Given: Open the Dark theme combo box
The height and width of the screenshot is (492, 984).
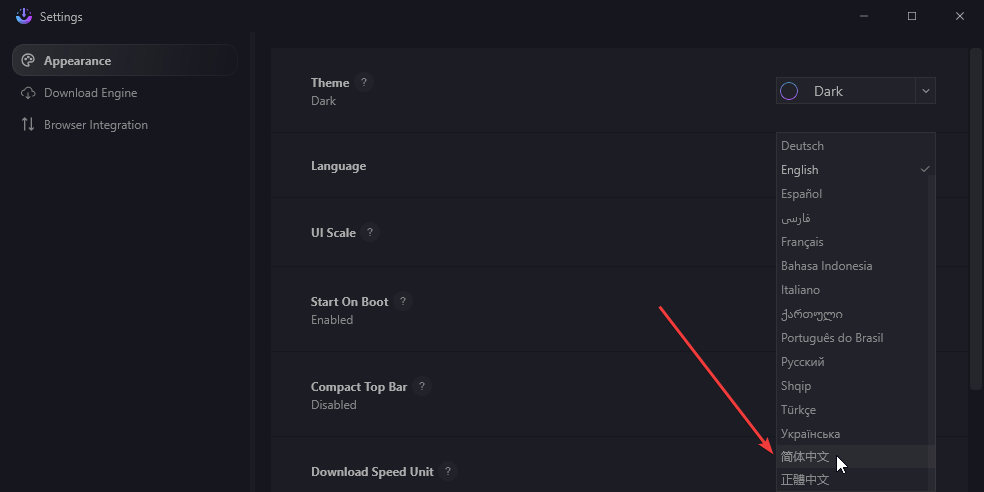Looking at the screenshot, I should pos(844,91).
